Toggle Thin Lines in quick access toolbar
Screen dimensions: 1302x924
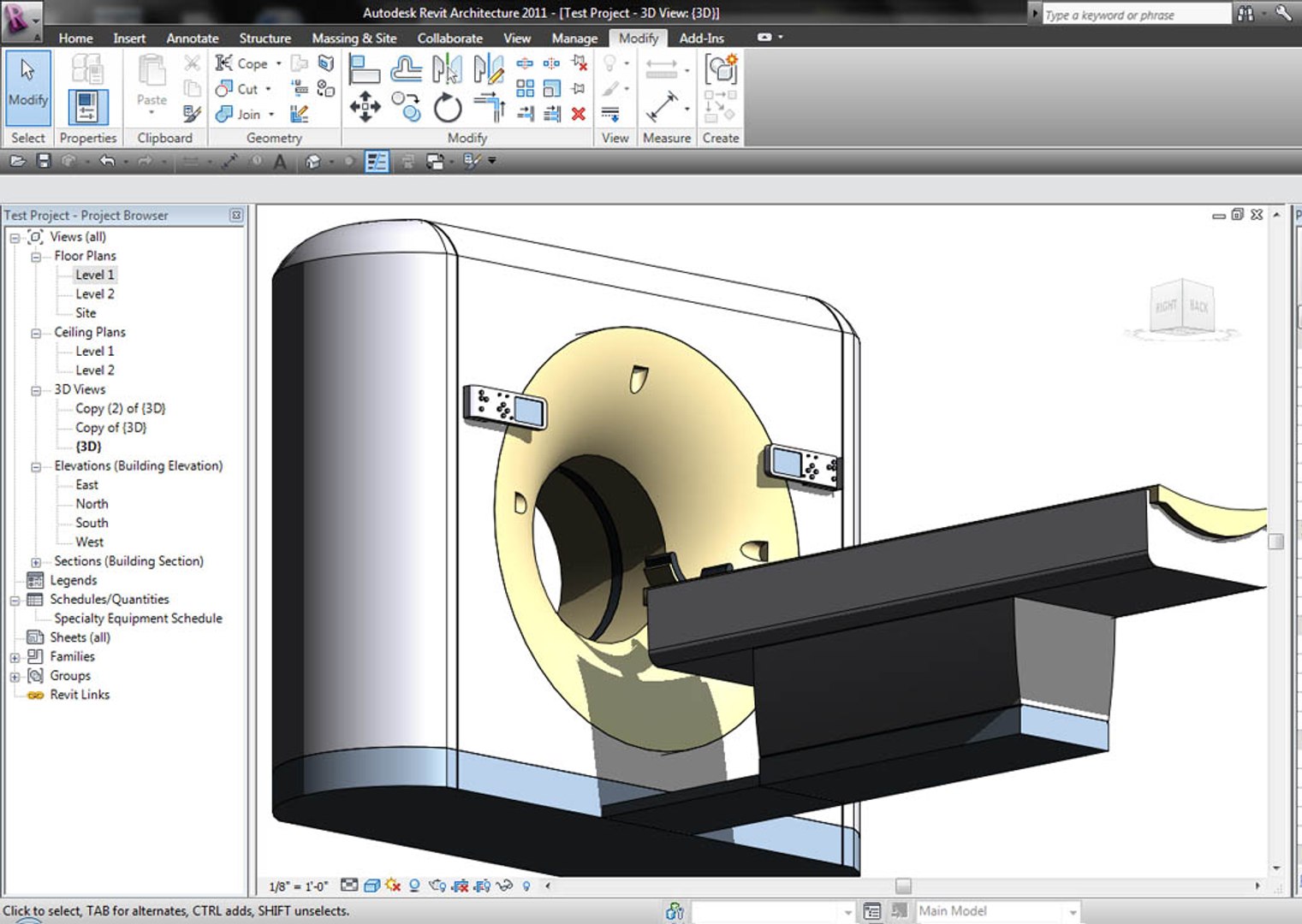click(x=377, y=161)
